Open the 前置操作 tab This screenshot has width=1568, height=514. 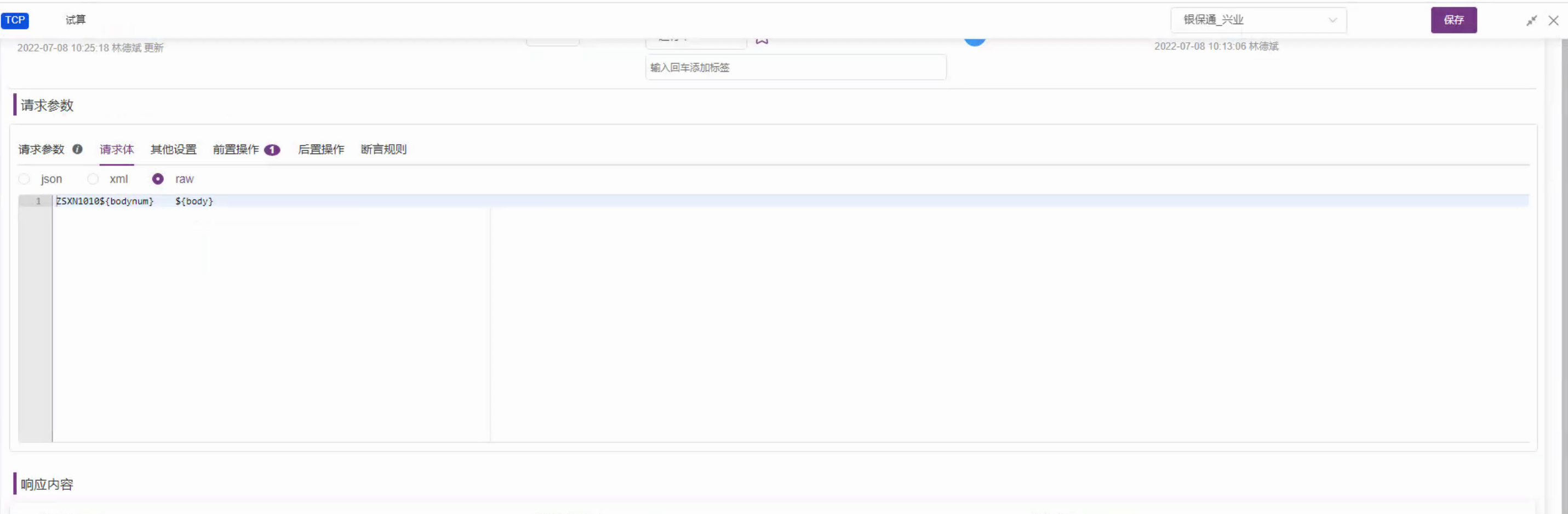[x=236, y=149]
